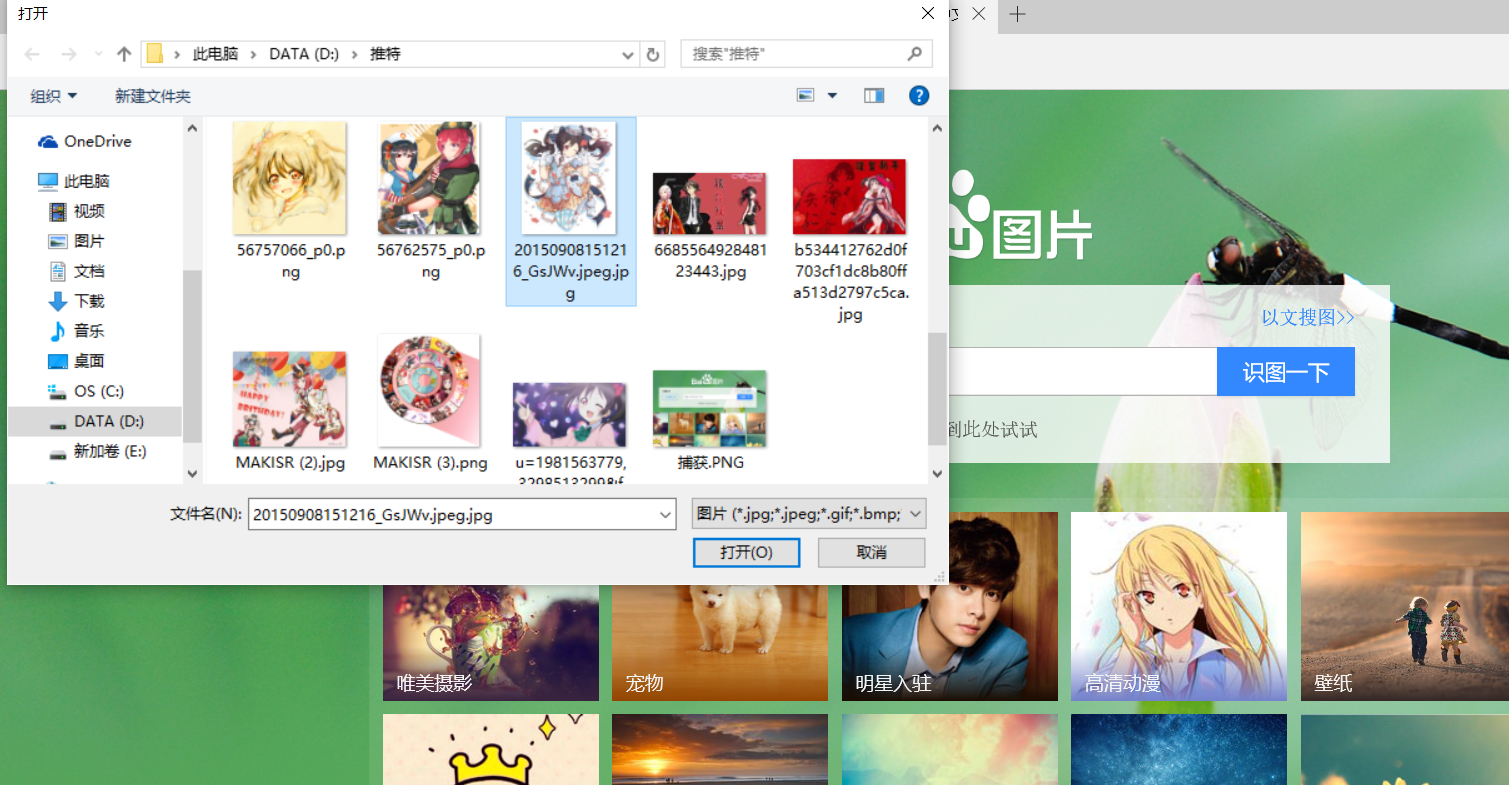Select the OS (C:) drive
The width and height of the screenshot is (1509, 785).
[86, 391]
